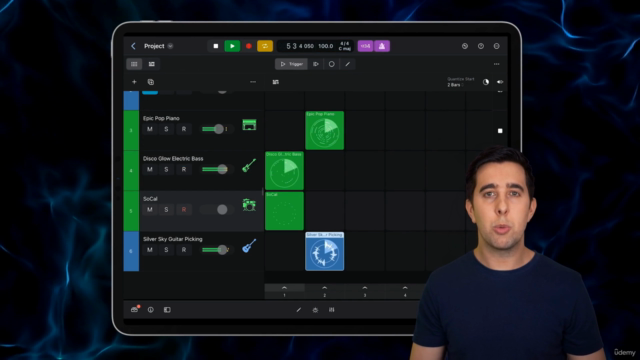Switch to the Tracks view icon
The width and height of the screenshot is (640, 360).
151,64
